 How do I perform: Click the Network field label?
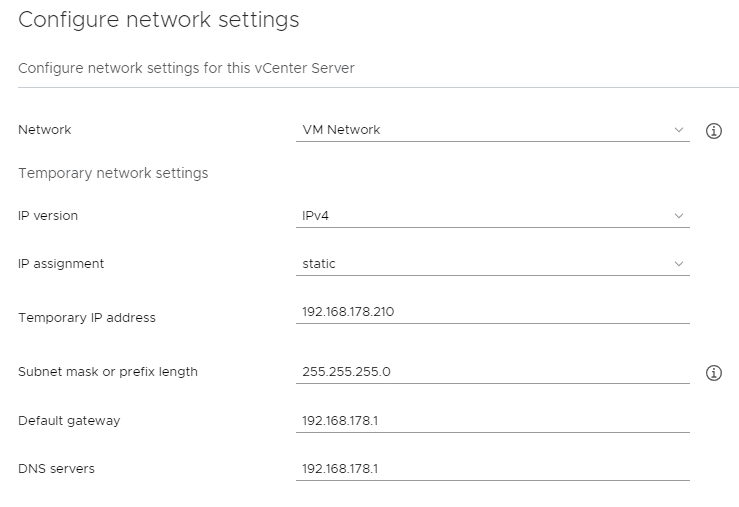click(45, 130)
